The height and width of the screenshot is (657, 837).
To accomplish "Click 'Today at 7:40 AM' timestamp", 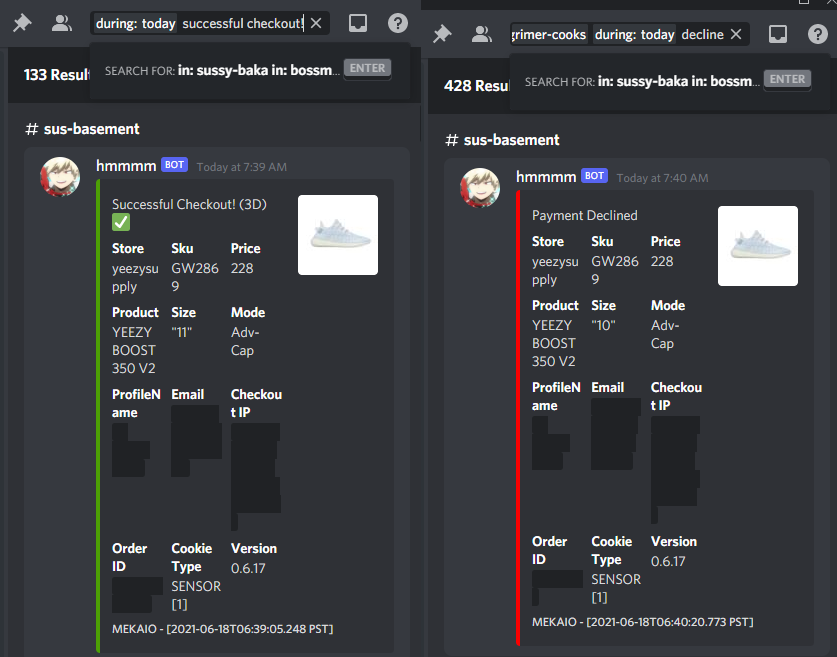I will [662, 178].
